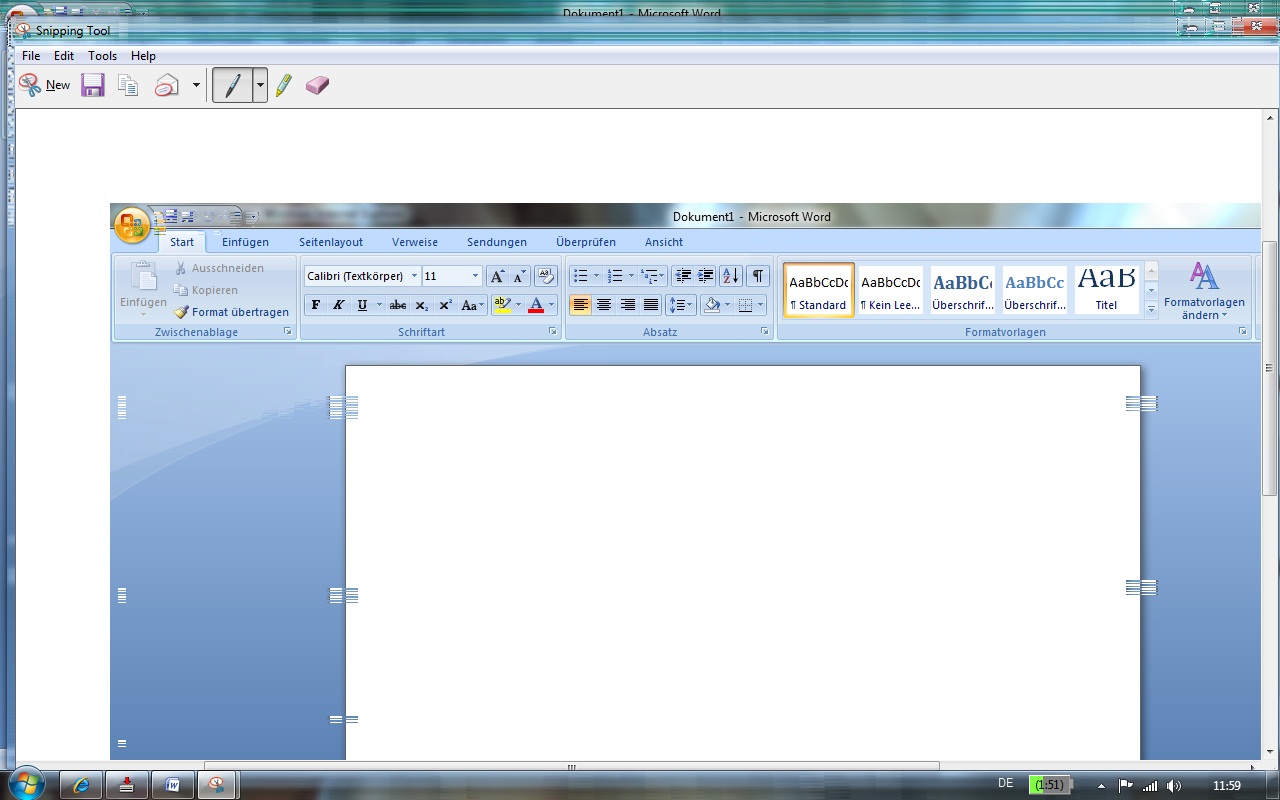This screenshot has width=1280, height=800.
Task: Open the Schriftart dialog launcher
Action: (552, 331)
